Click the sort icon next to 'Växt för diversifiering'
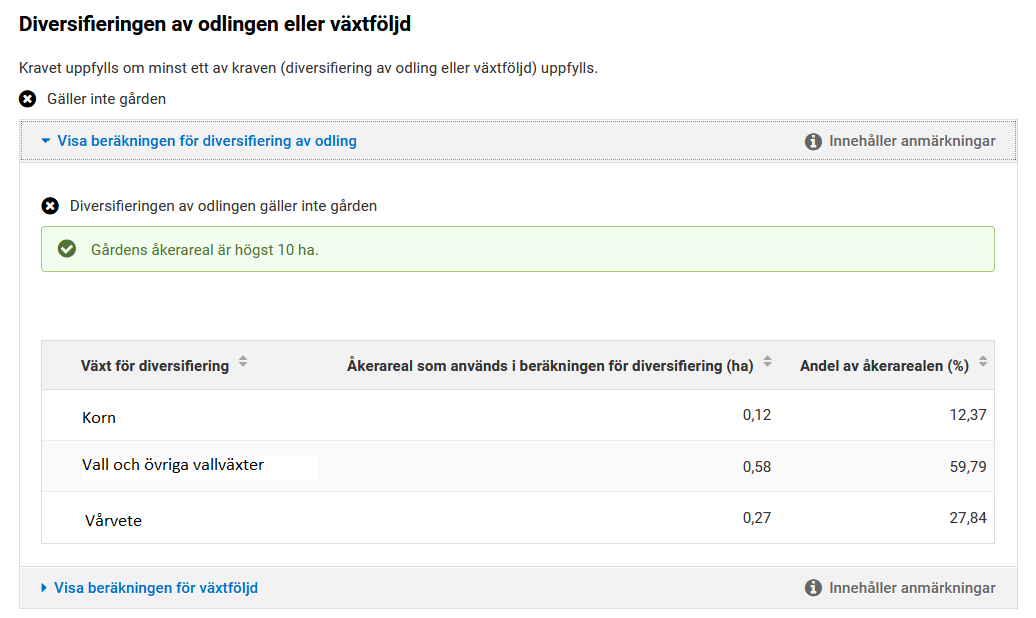 click(243, 362)
